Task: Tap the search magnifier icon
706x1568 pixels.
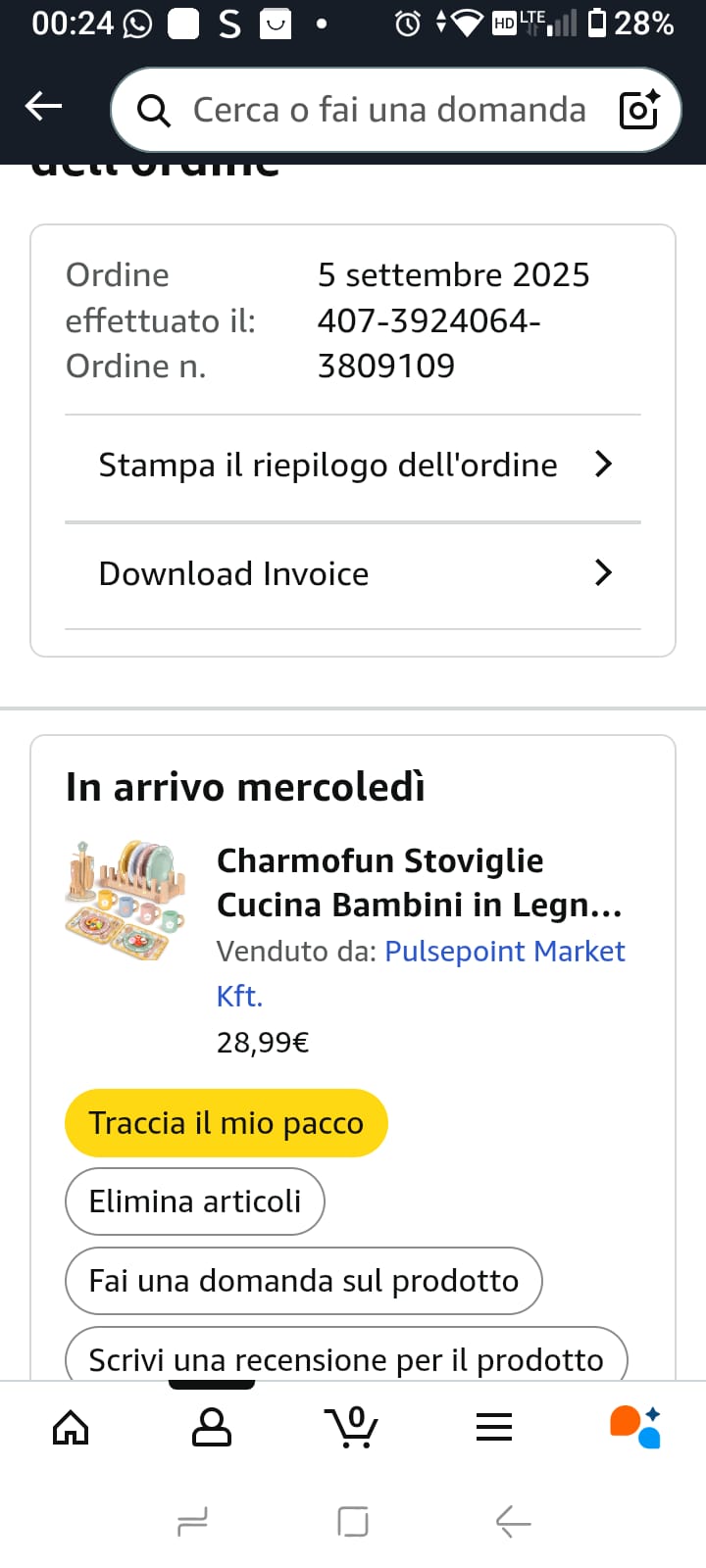Action: (x=153, y=111)
